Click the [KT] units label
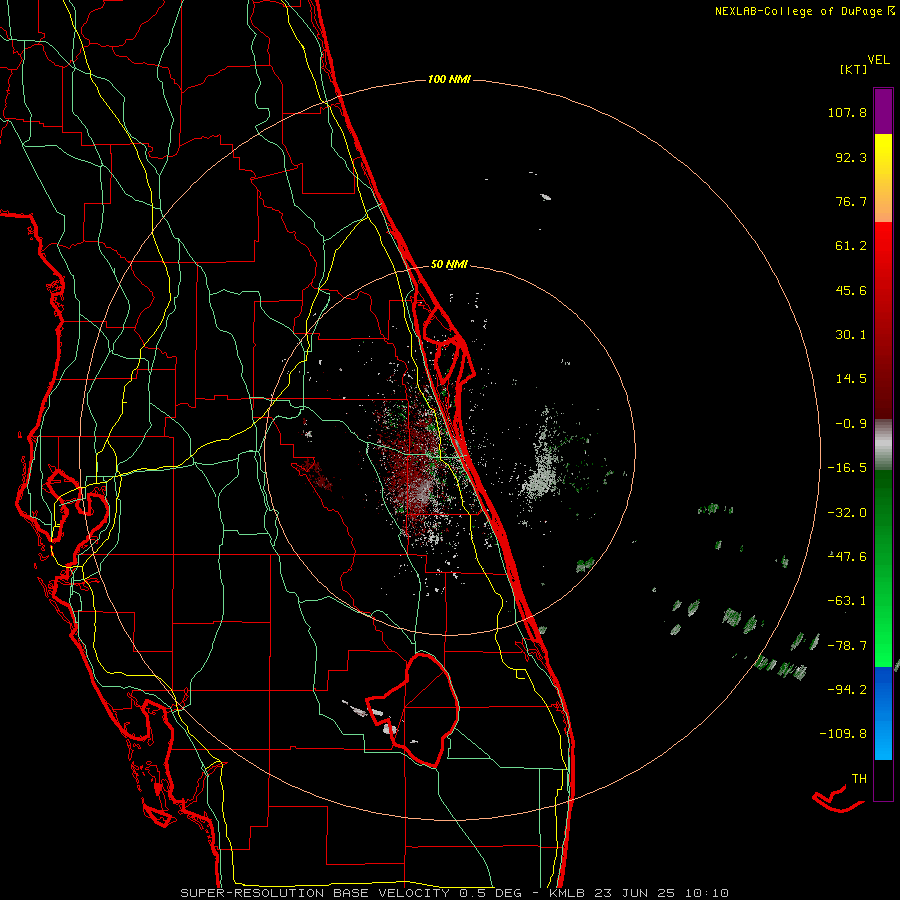The height and width of the screenshot is (900, 900). (x=854, y=69)
